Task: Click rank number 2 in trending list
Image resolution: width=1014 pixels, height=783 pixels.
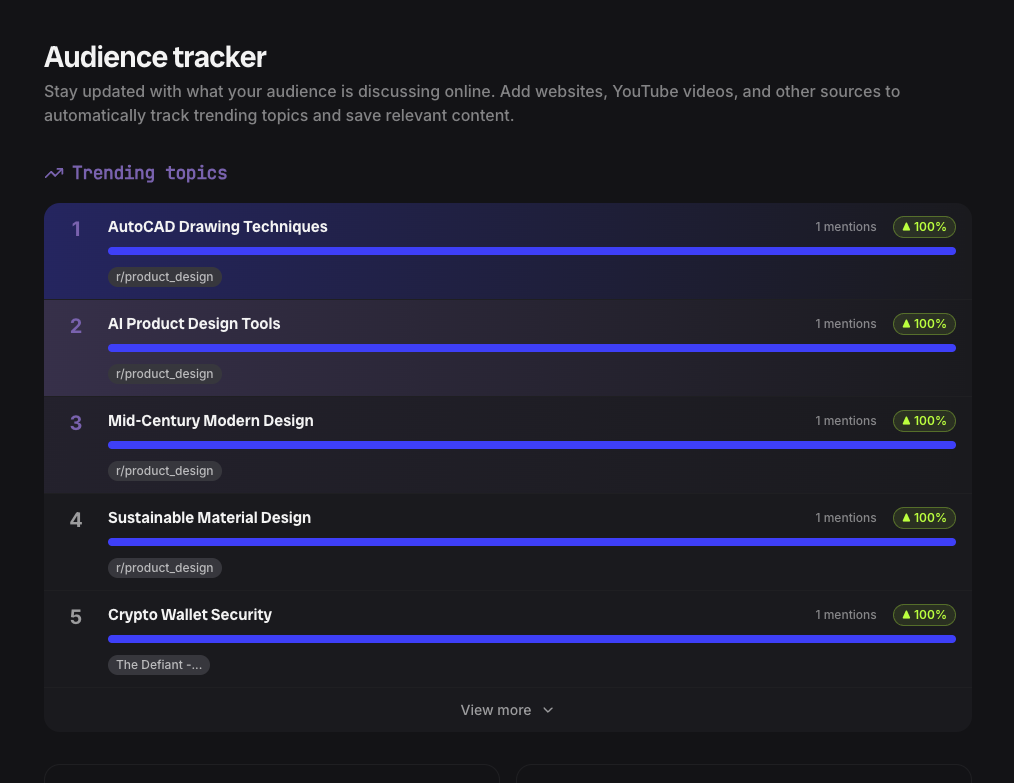Action: pos(76,326)
